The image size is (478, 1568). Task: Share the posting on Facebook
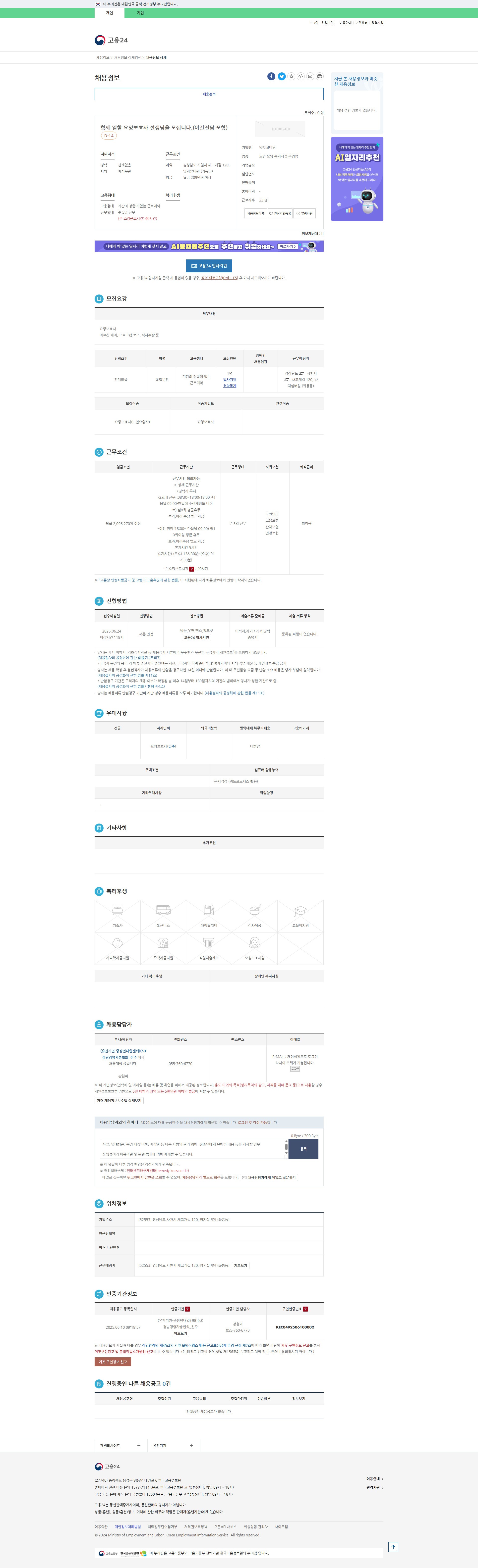pyautogui.click(x=272, y=76)
